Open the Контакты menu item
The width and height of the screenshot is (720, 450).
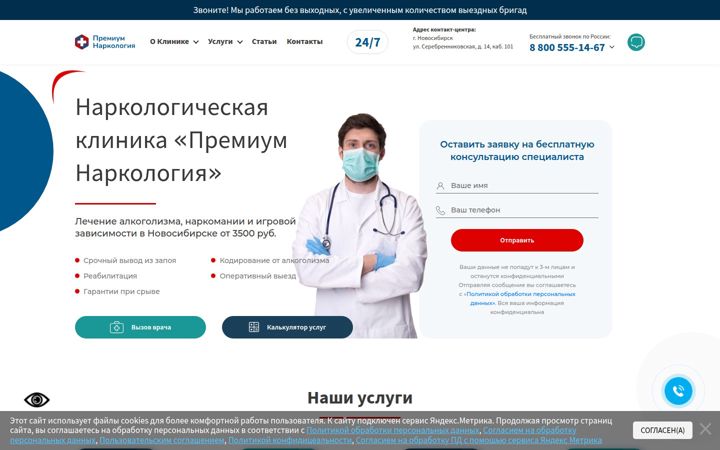click(x=304, y=42)
